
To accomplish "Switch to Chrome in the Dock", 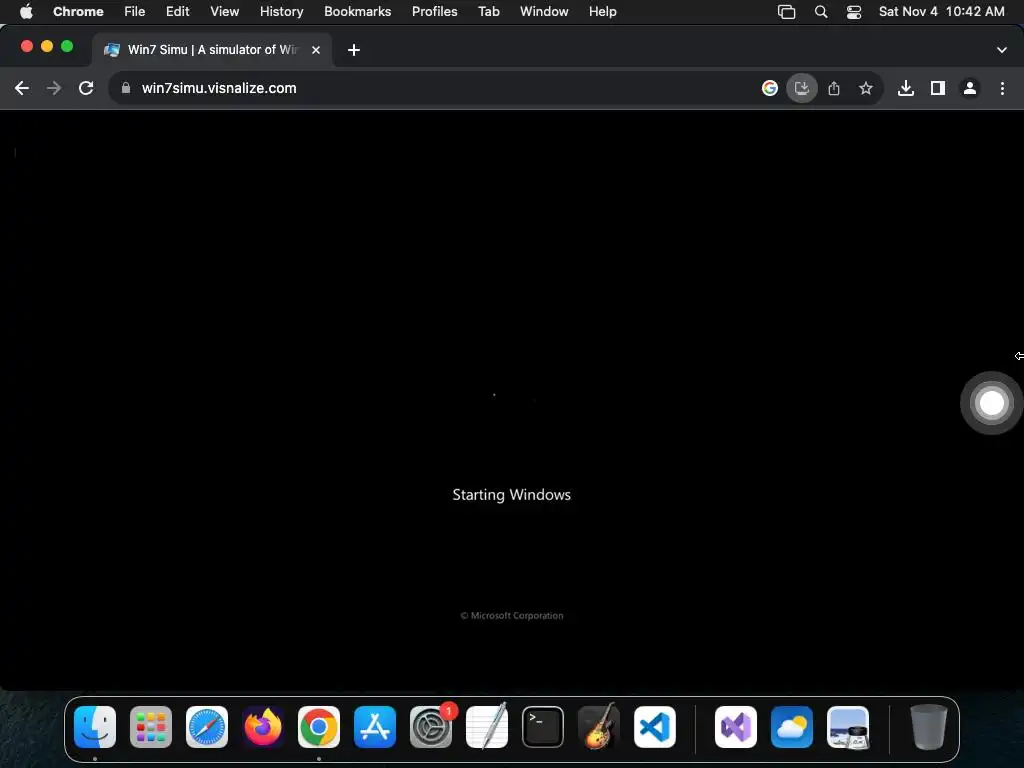I will 319,727.
